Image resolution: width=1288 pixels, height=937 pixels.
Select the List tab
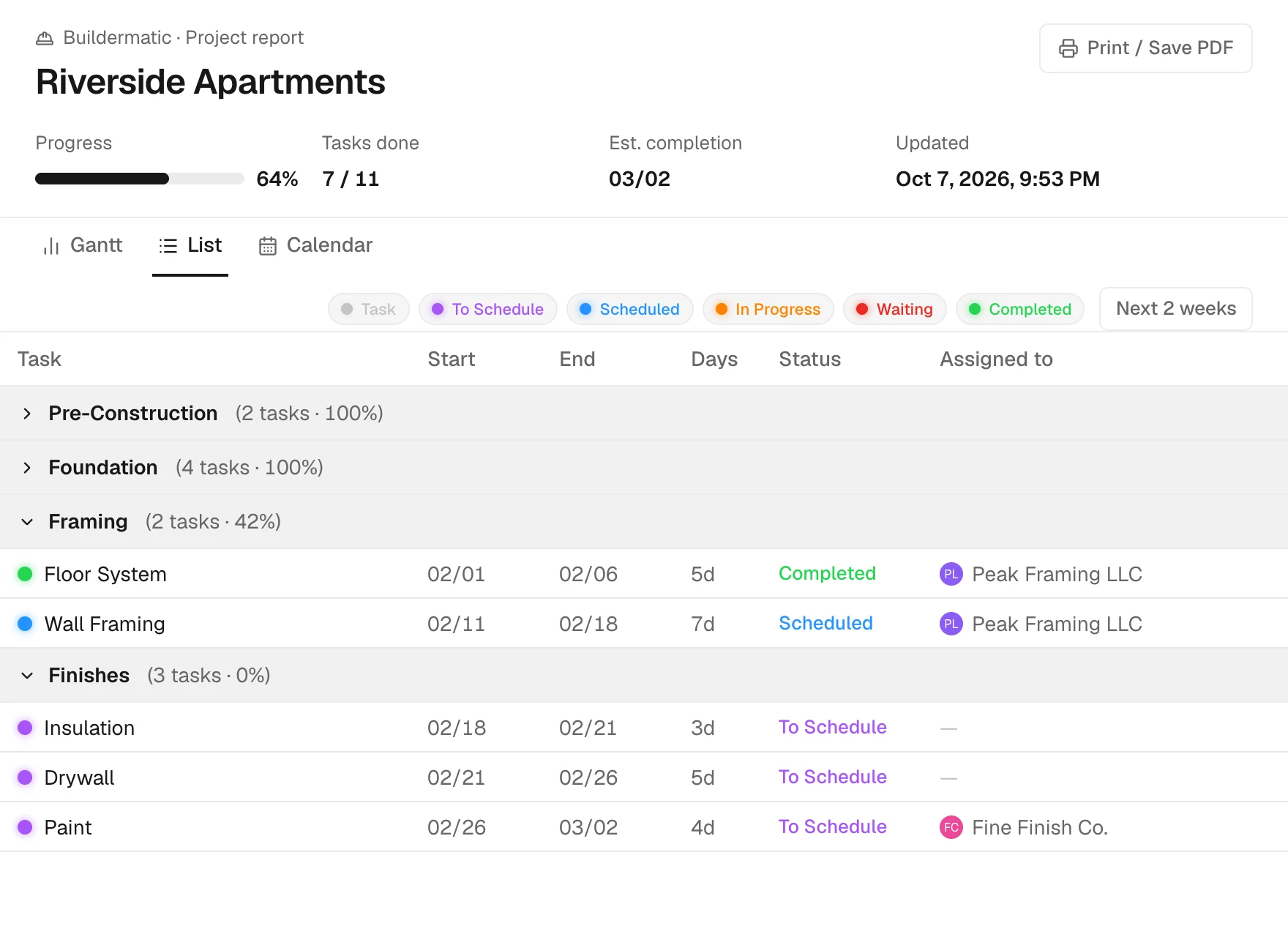coord(190,246)
